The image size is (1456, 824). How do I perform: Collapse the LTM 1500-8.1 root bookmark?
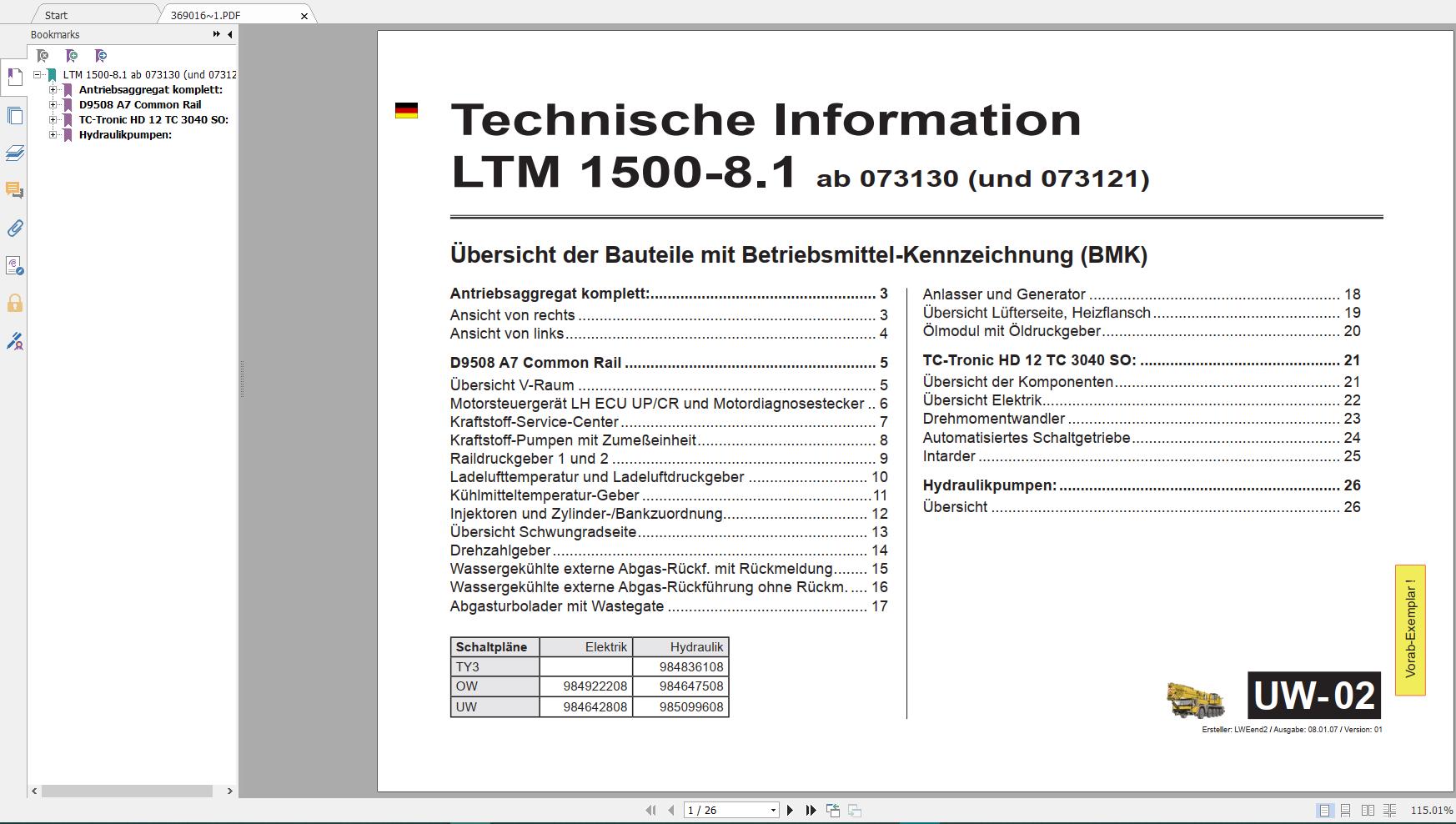pos(38,74)
